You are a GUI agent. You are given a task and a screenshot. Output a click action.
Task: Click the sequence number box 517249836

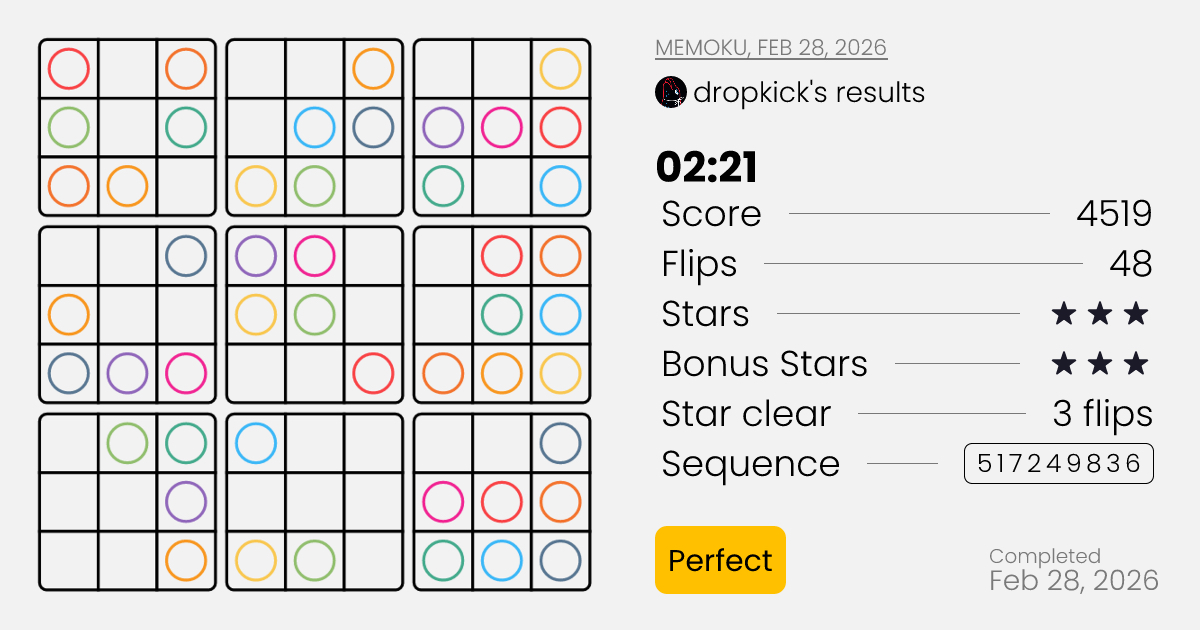(x=1059, y=464)
